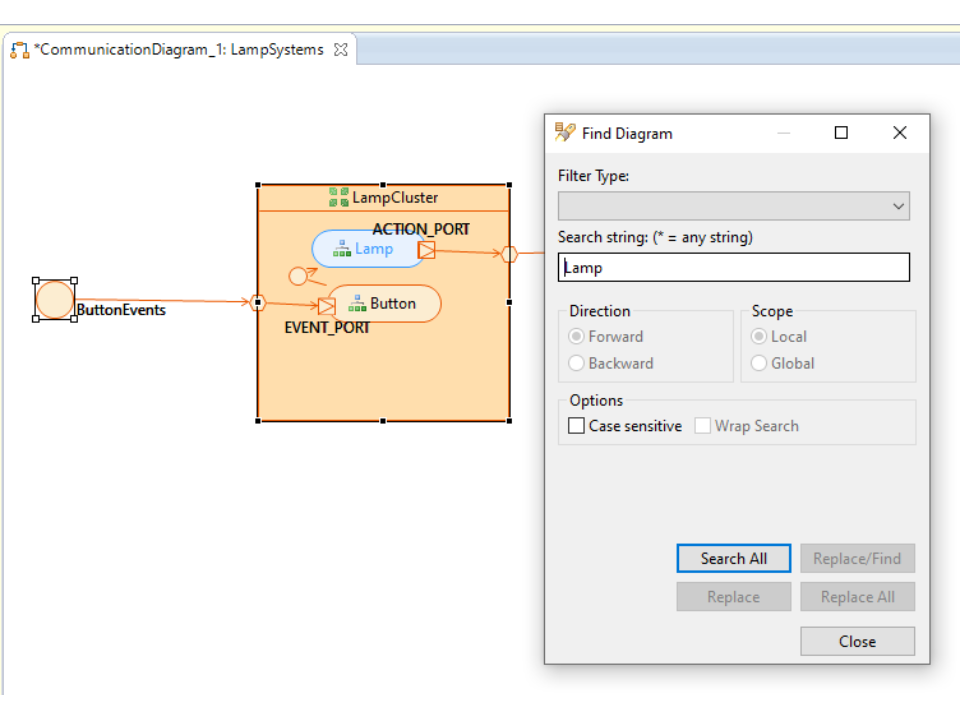
Task: Click the EVENT_PORT square port icon
Action: pos(326,306)
